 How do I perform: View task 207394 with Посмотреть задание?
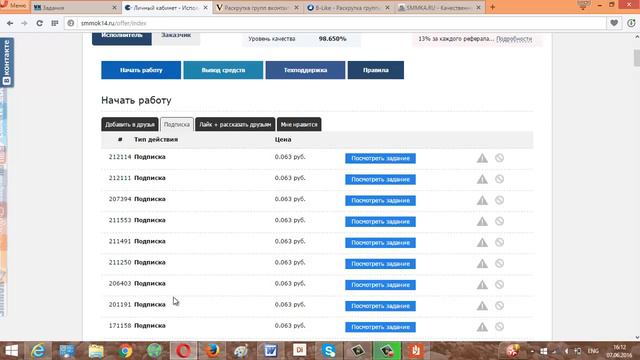click(380, 200)
